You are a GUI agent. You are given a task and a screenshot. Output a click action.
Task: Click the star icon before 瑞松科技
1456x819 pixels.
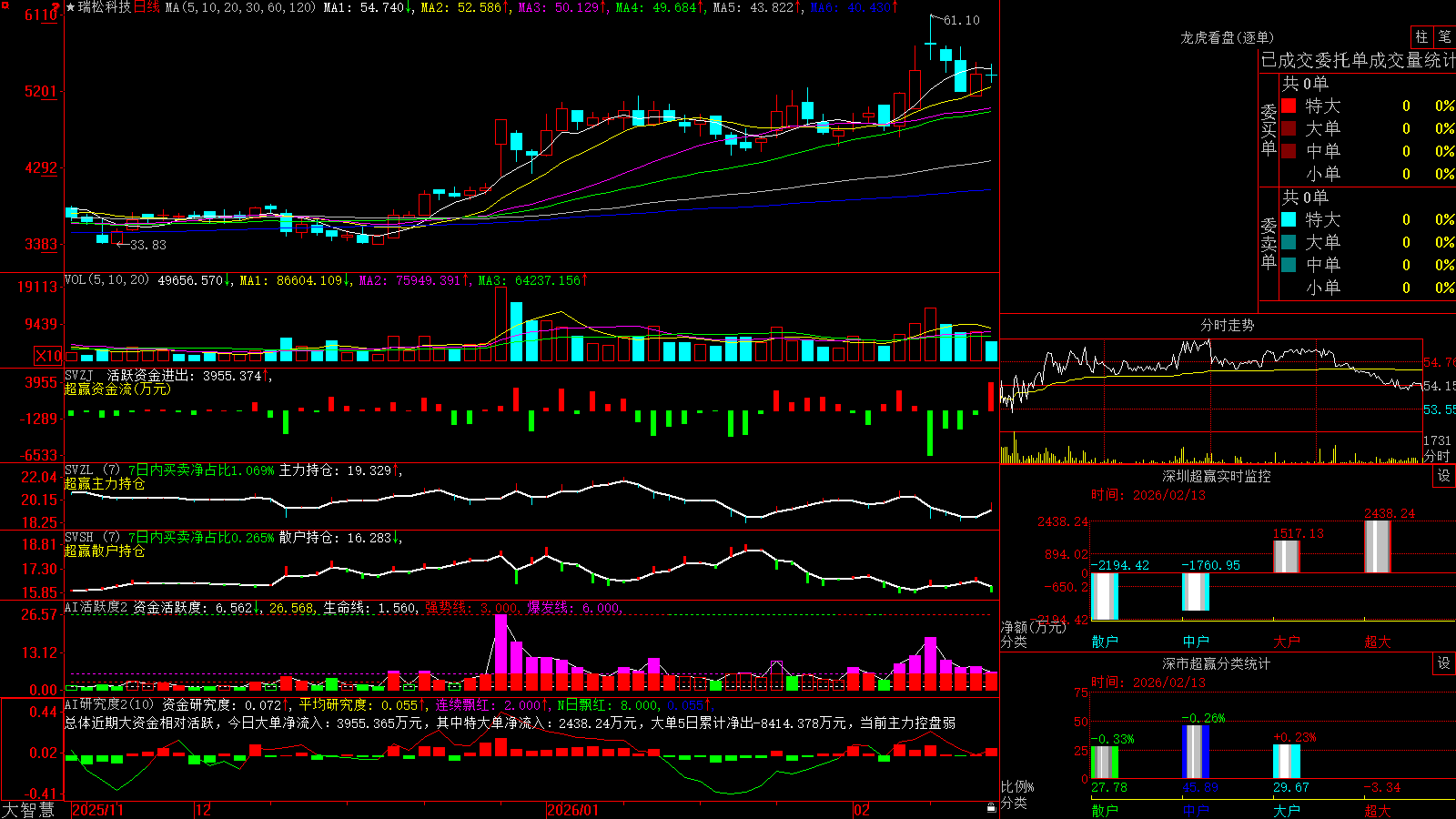pos(70,7)
